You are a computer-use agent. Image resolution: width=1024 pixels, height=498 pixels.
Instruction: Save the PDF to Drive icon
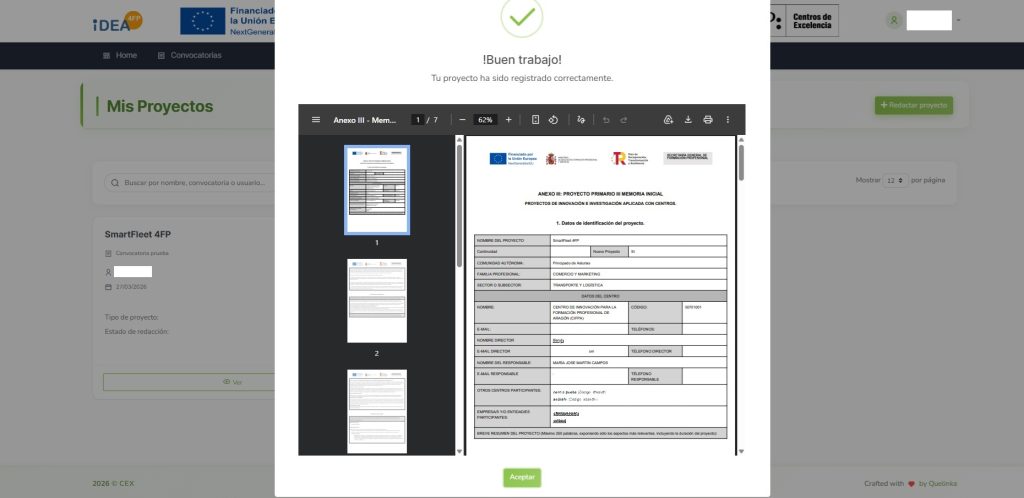coord(668,120)
